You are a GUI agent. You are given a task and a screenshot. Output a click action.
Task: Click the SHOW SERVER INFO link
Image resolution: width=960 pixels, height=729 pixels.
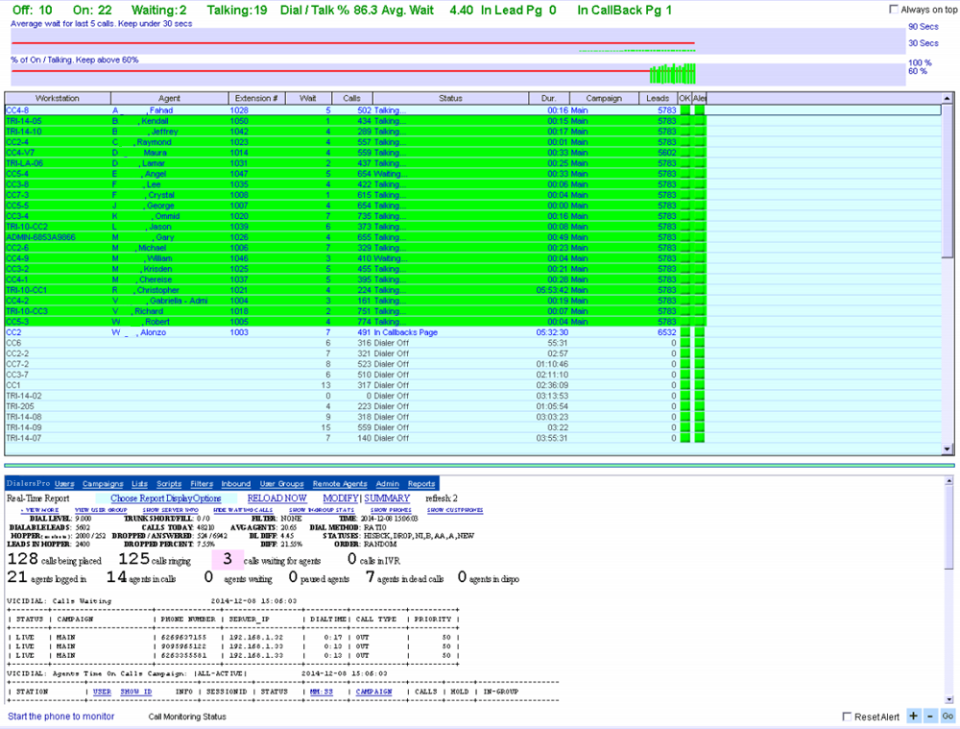tap(171, 510)
